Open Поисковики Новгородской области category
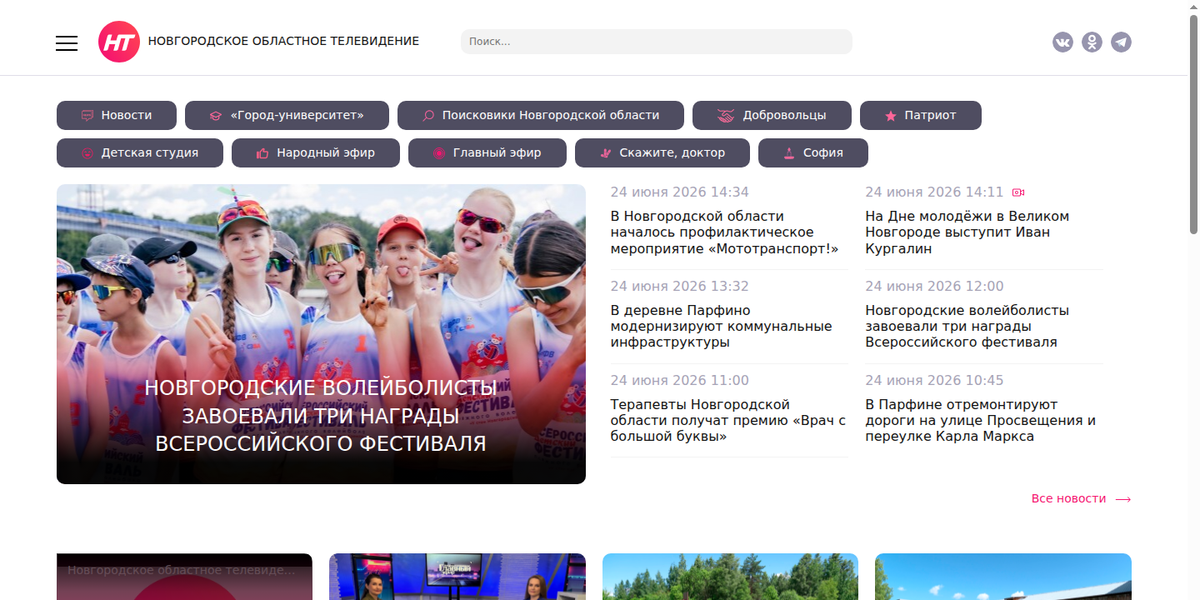Image resolution: width=1200 pixels, height=600 pixels. (x=541, y=115)
